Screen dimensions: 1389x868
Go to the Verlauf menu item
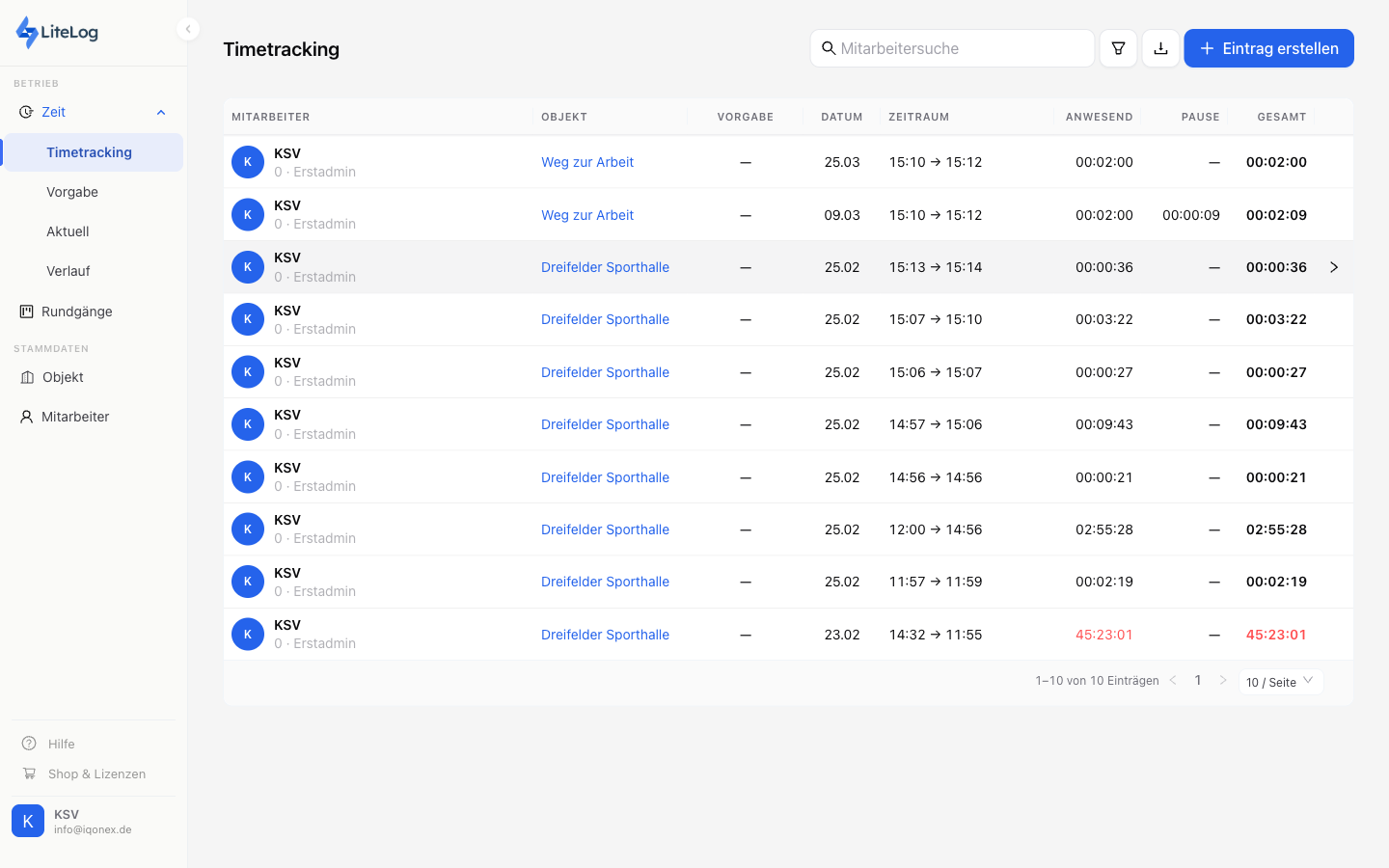pyautogui.click(x=68, y=271)
